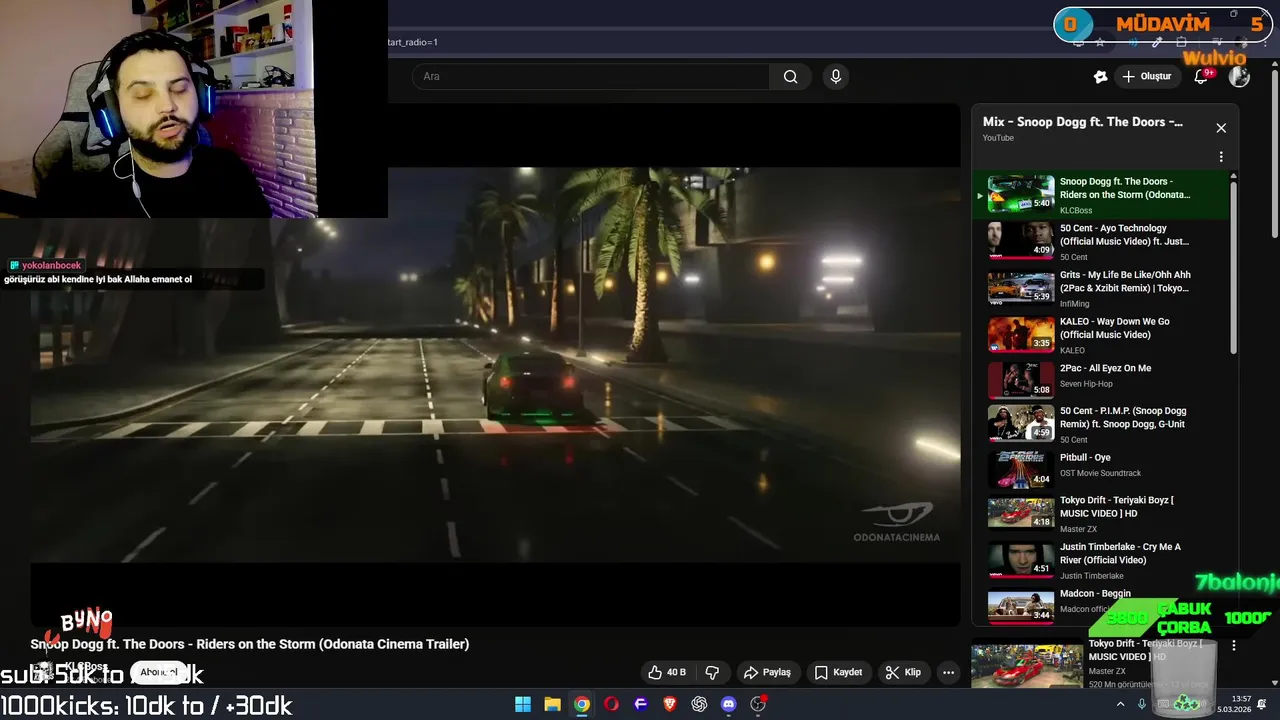Click the dislike thumbs-down button
1280x720 pixels.
point(713,672)
